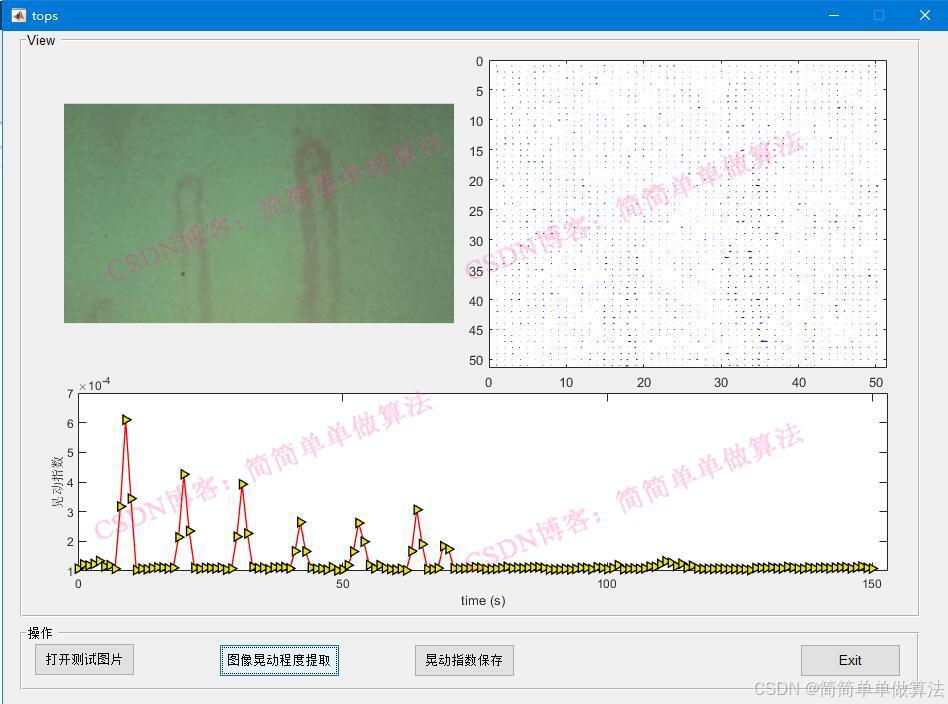The image size is (948, 704).
Task: Save shake index via 晃动指数保存 button
Action: tap(464, 660)
